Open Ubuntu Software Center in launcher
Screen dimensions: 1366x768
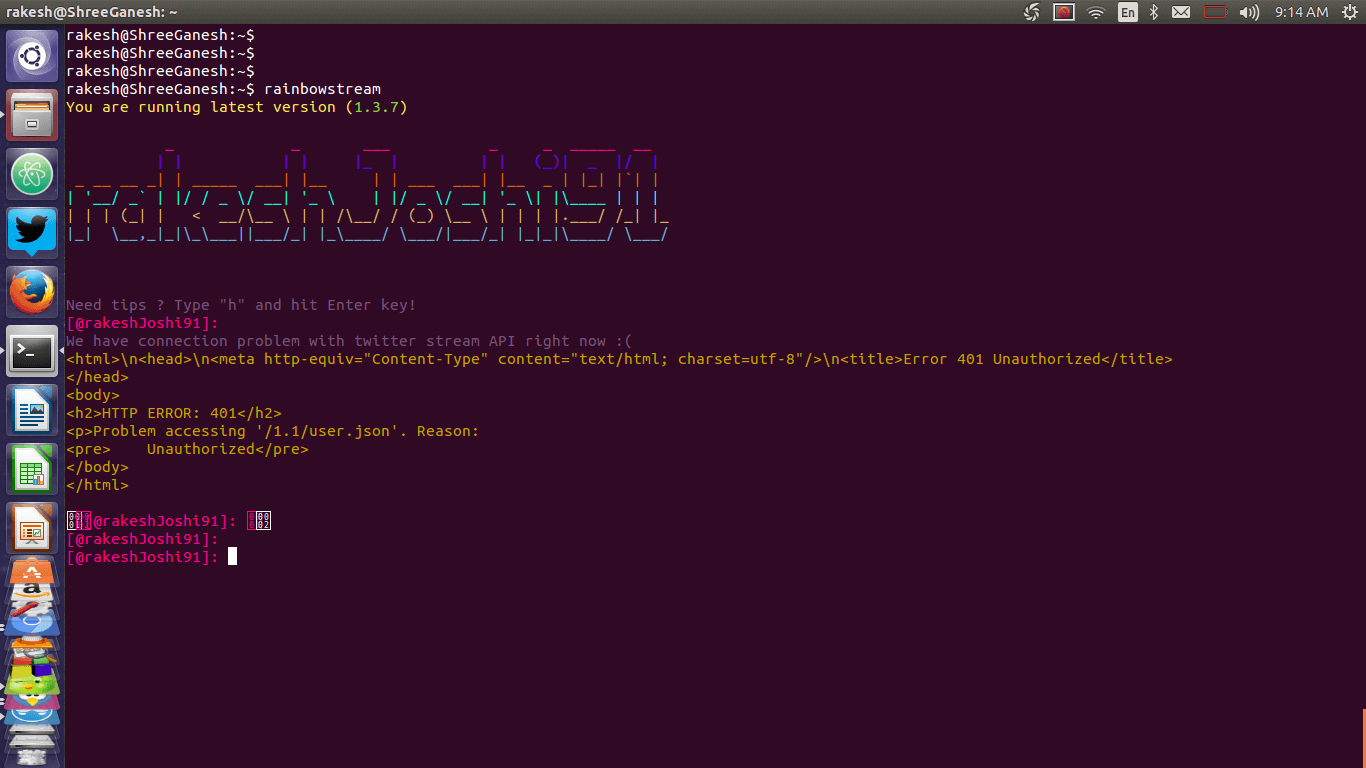32,571
